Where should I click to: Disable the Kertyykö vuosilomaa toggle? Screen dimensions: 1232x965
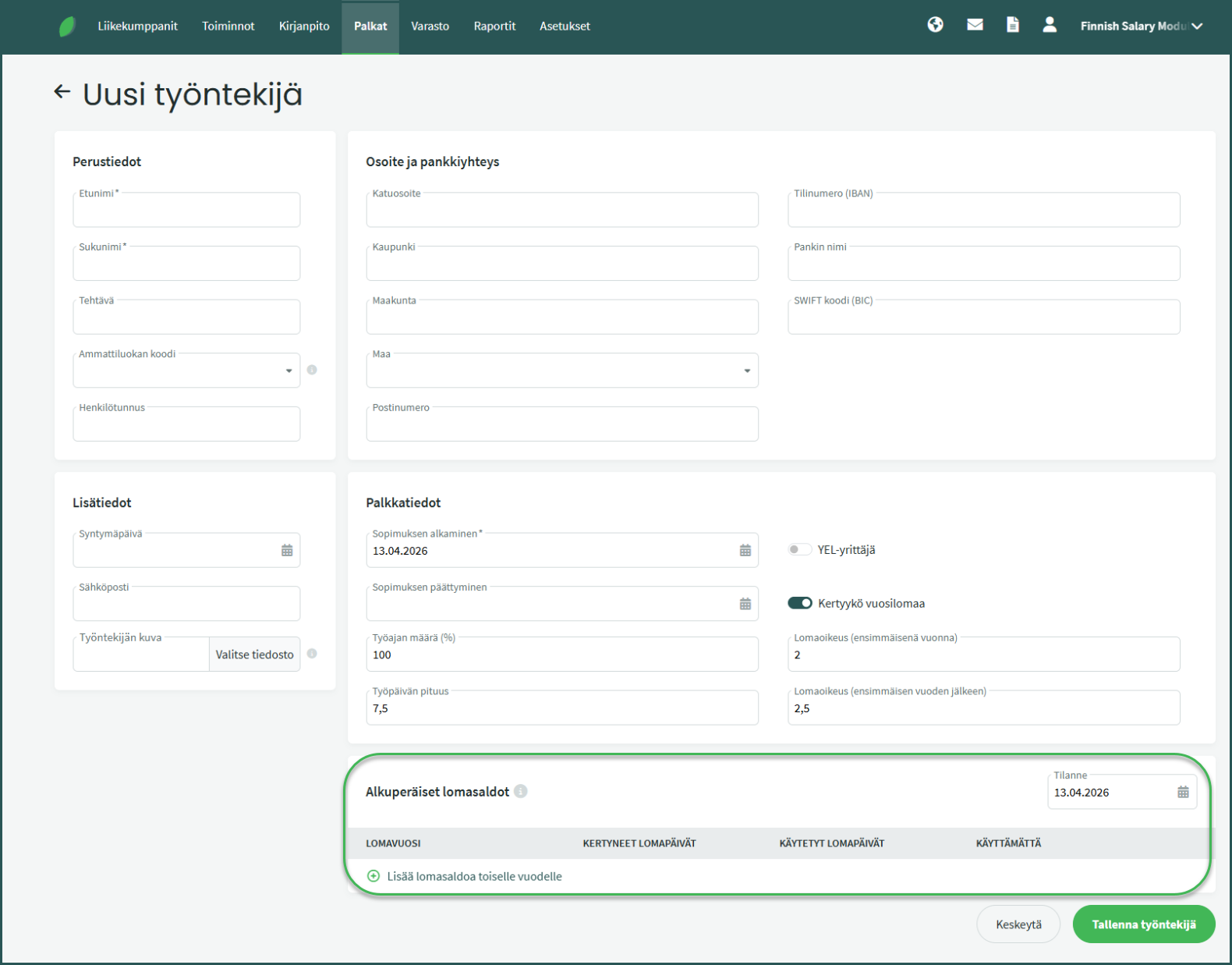click(799, 603)
